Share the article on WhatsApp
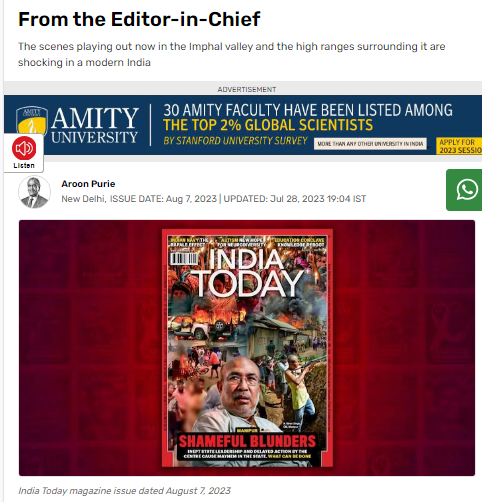Screen dimensions: 482x502 coord(464,190)
